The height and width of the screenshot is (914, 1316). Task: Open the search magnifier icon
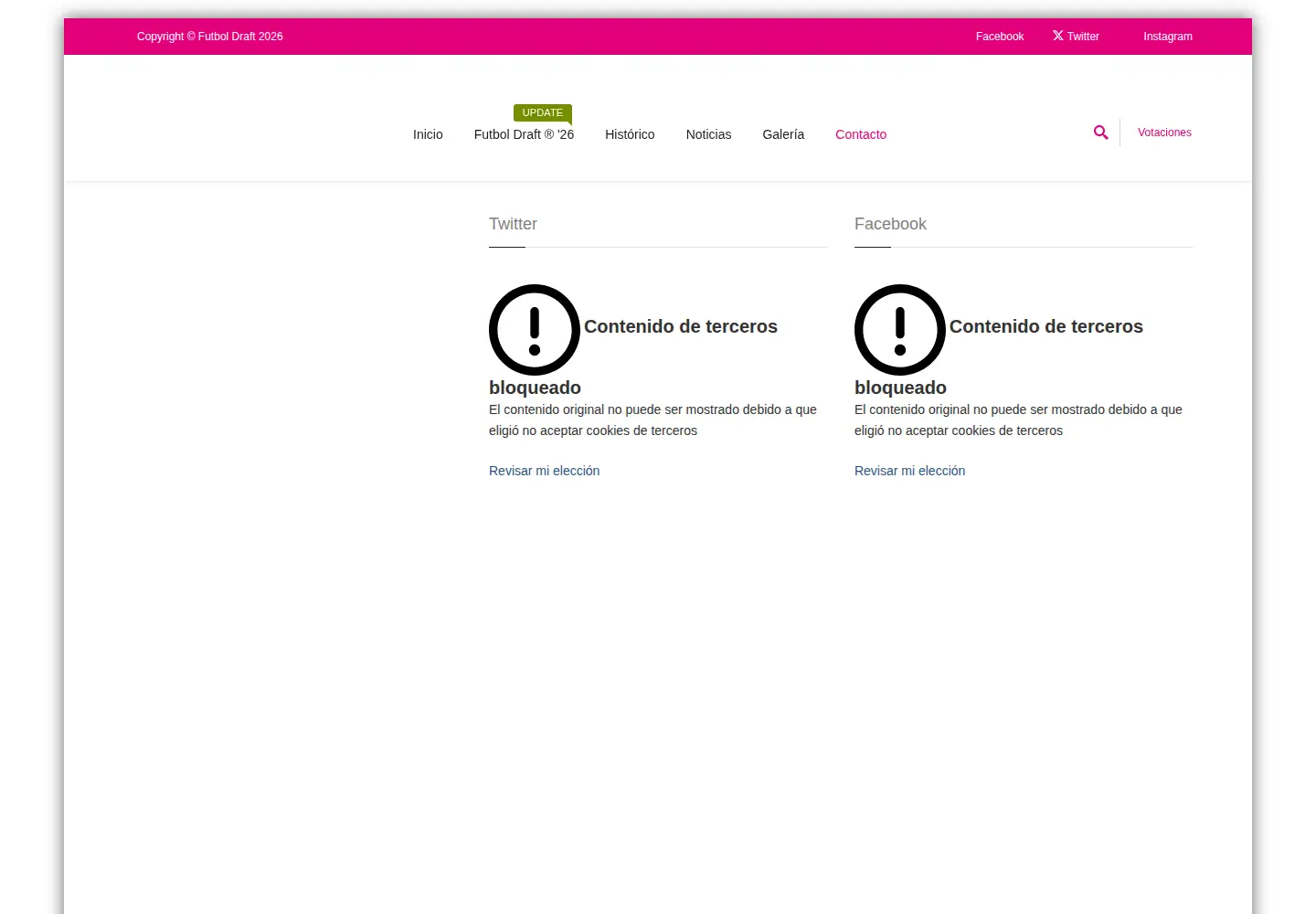(1100, 133)
